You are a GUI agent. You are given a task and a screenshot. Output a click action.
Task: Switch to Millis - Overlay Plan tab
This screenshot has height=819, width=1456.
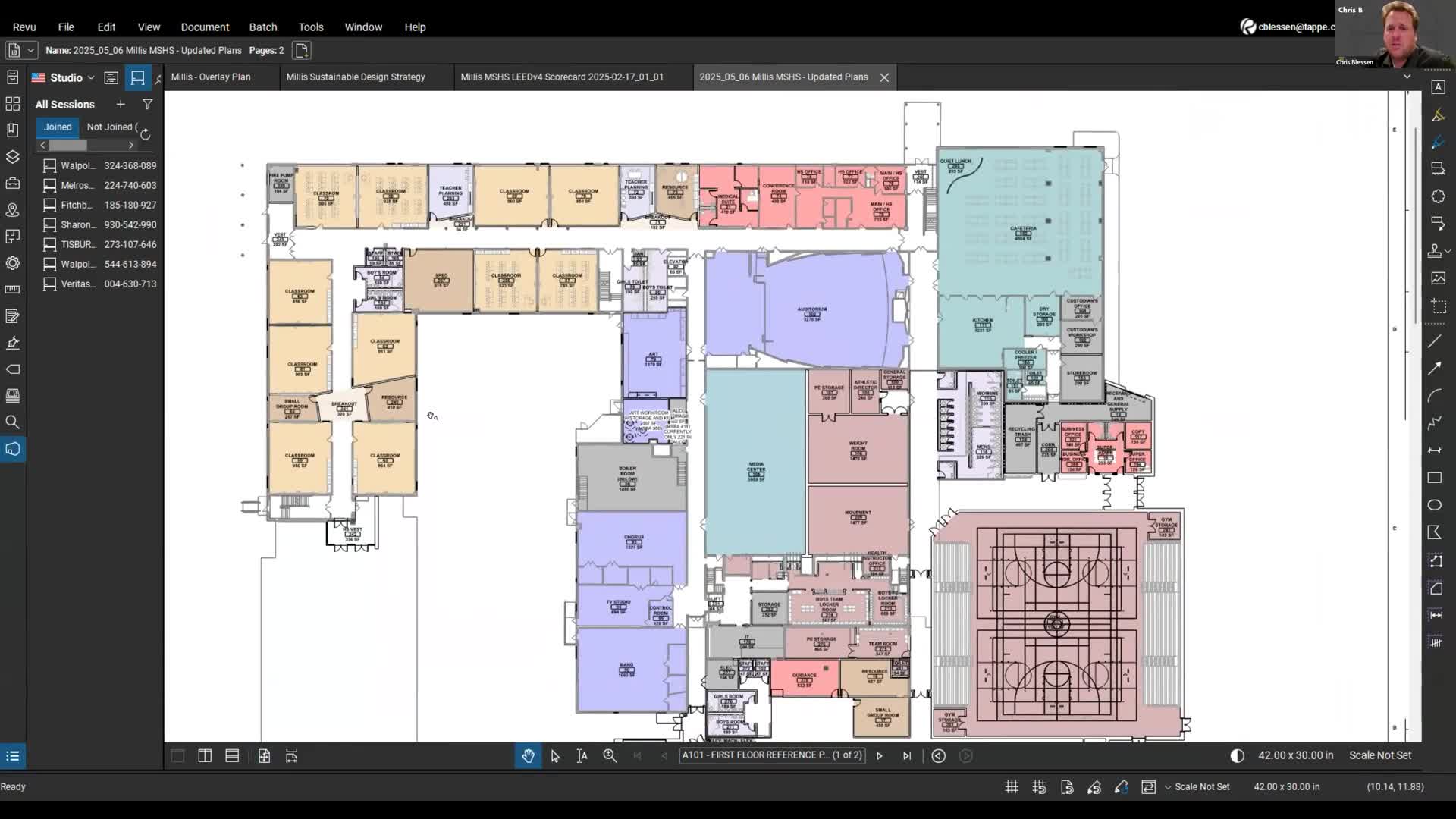coord(211,77)
